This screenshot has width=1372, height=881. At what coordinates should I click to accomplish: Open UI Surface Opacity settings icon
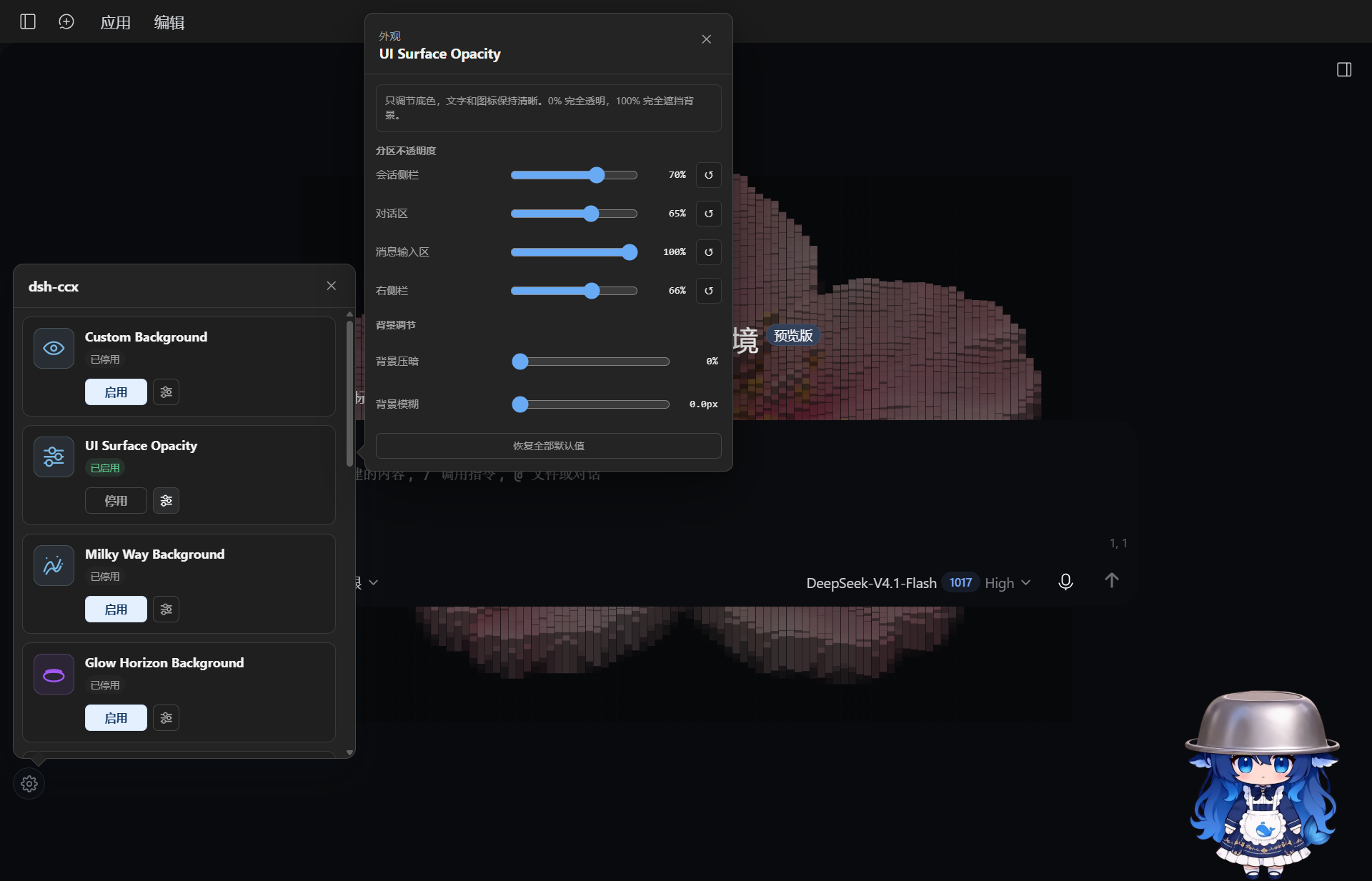click(166, 501)
